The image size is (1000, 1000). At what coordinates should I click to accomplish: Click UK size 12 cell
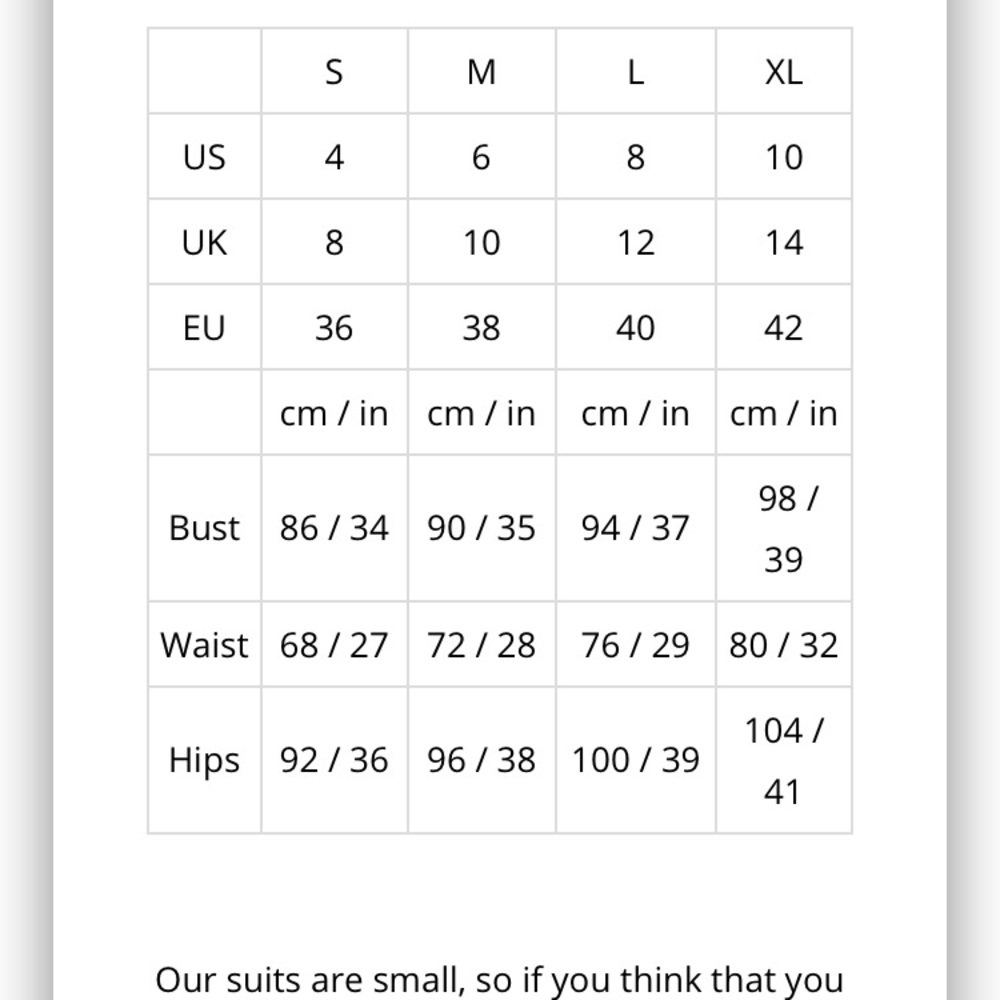pos(636,242)
